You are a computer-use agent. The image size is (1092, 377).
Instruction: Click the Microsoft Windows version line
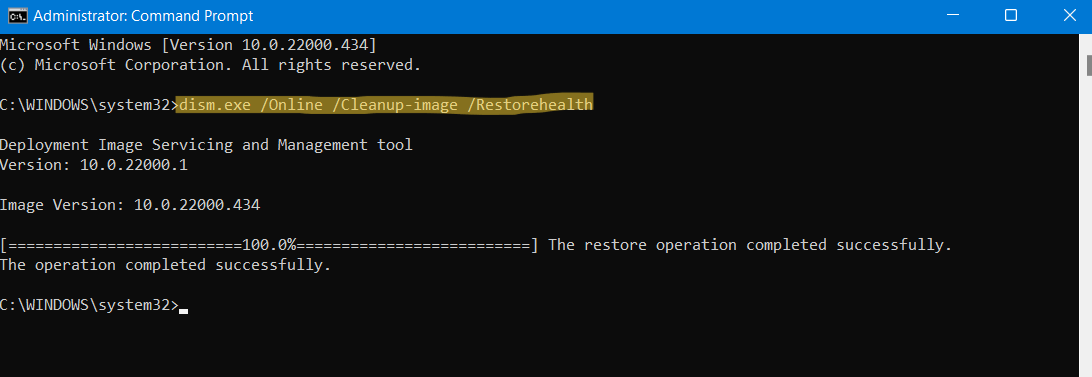(x=188, y=45)
